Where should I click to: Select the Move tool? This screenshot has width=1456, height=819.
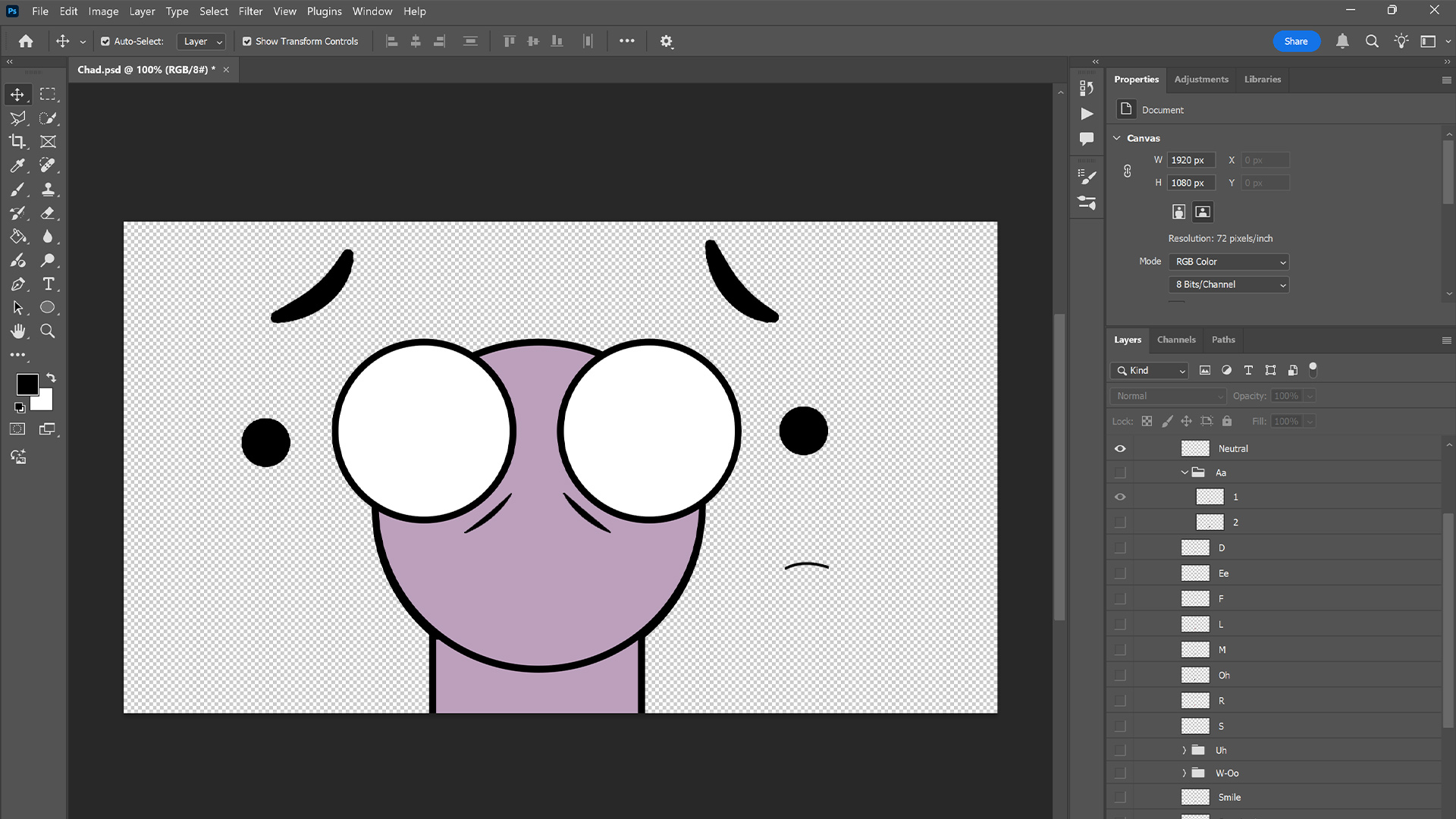tap(17, 95)
